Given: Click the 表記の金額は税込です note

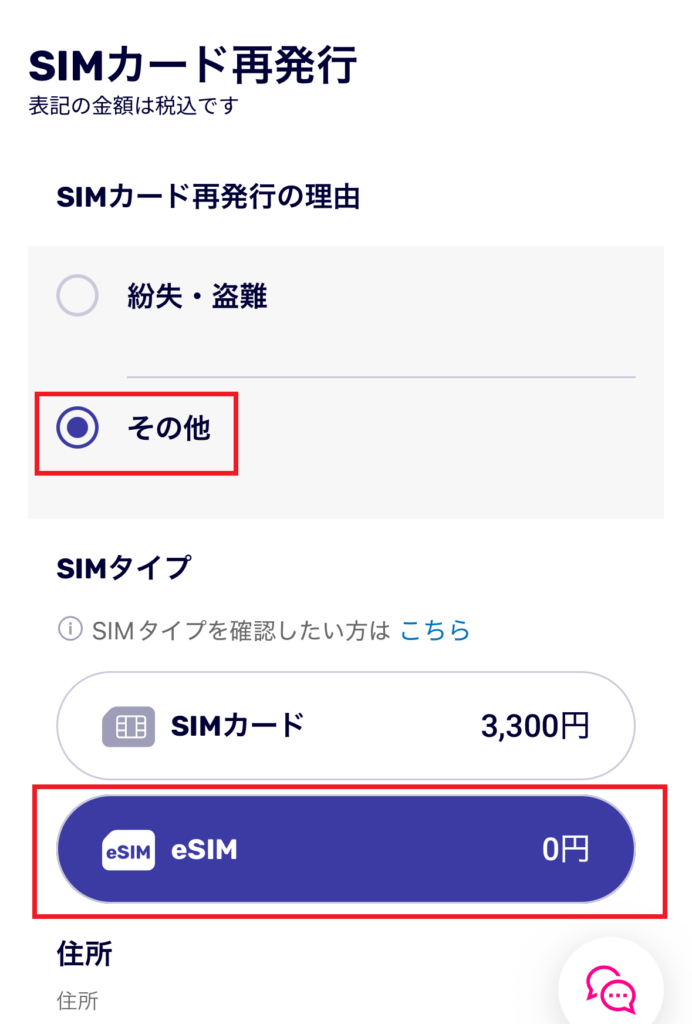Looking at the screenshot, I should (134, 104).
